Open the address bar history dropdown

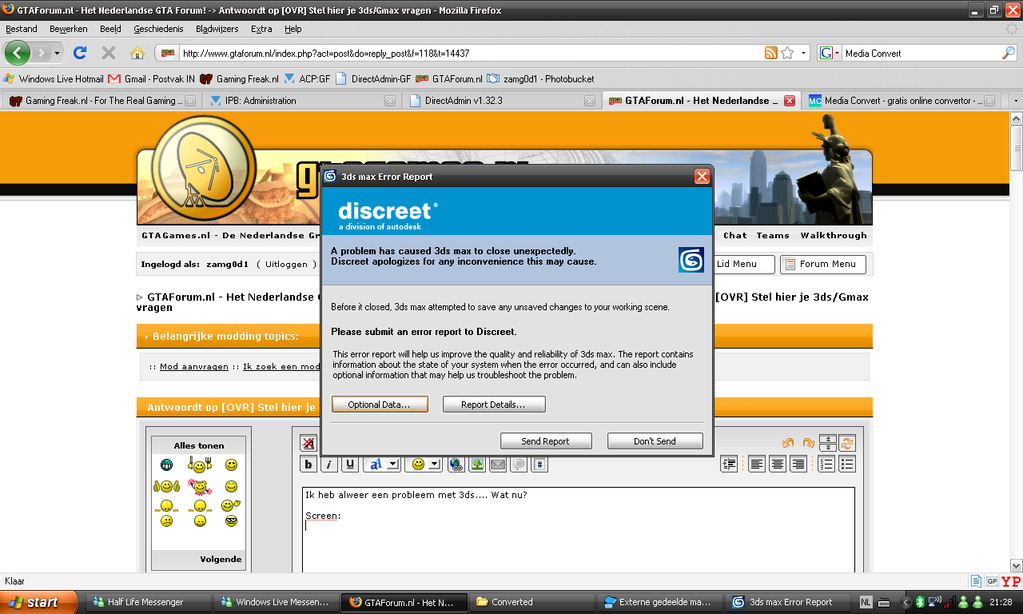pyautogui.click(x=803, y=53)
